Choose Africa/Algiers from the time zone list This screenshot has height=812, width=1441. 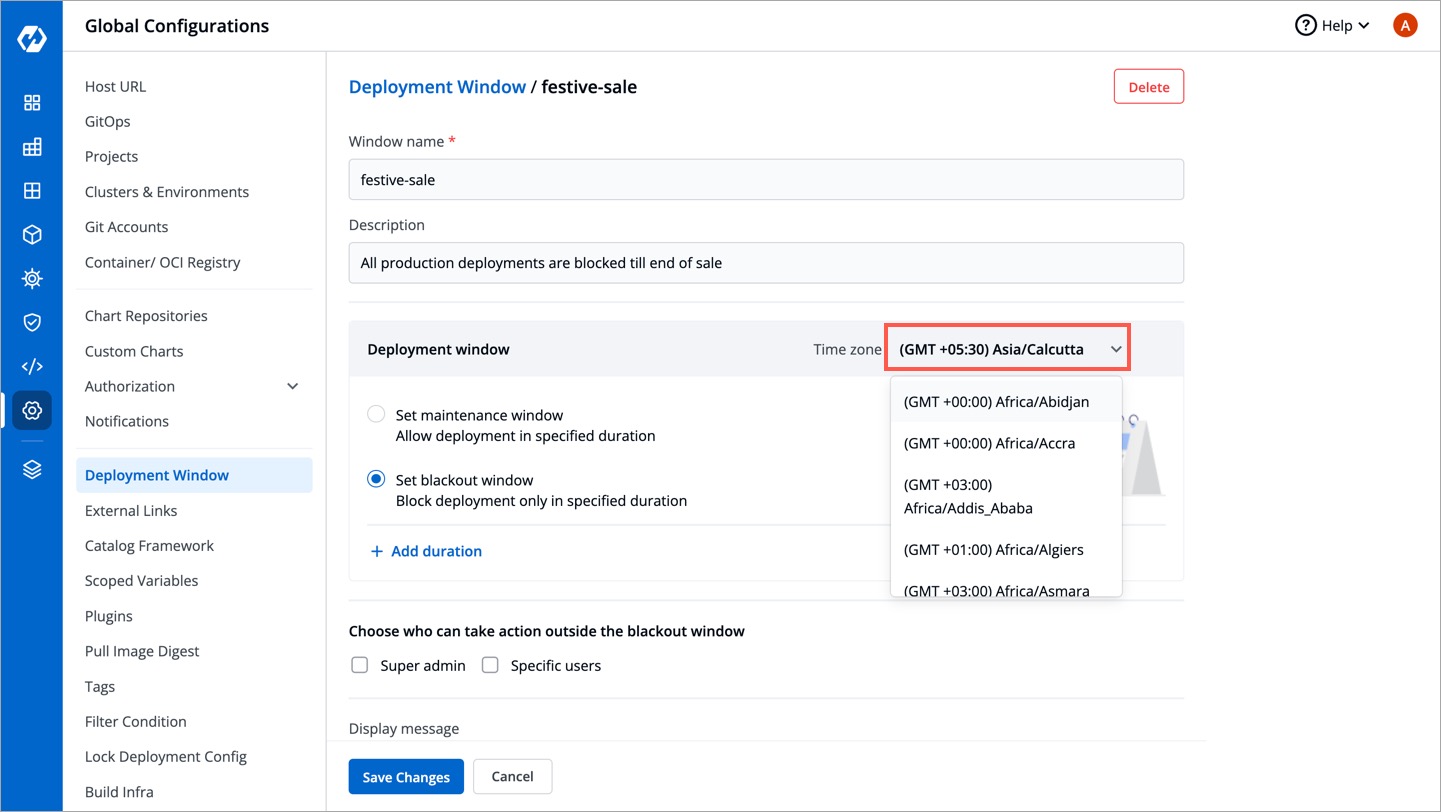(993, 549)
